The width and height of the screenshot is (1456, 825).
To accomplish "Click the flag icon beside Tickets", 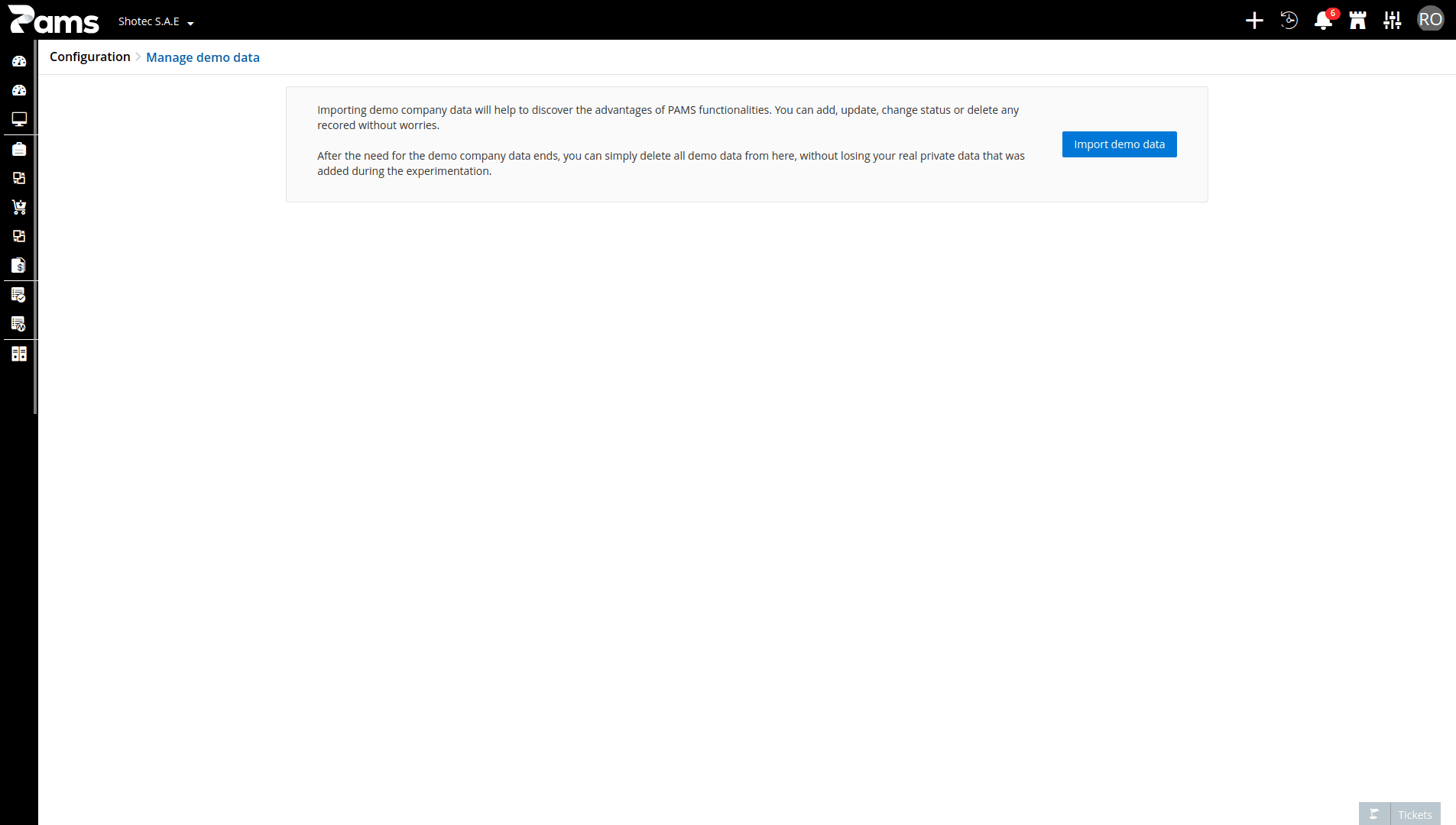I will [x=1374, y=814].
